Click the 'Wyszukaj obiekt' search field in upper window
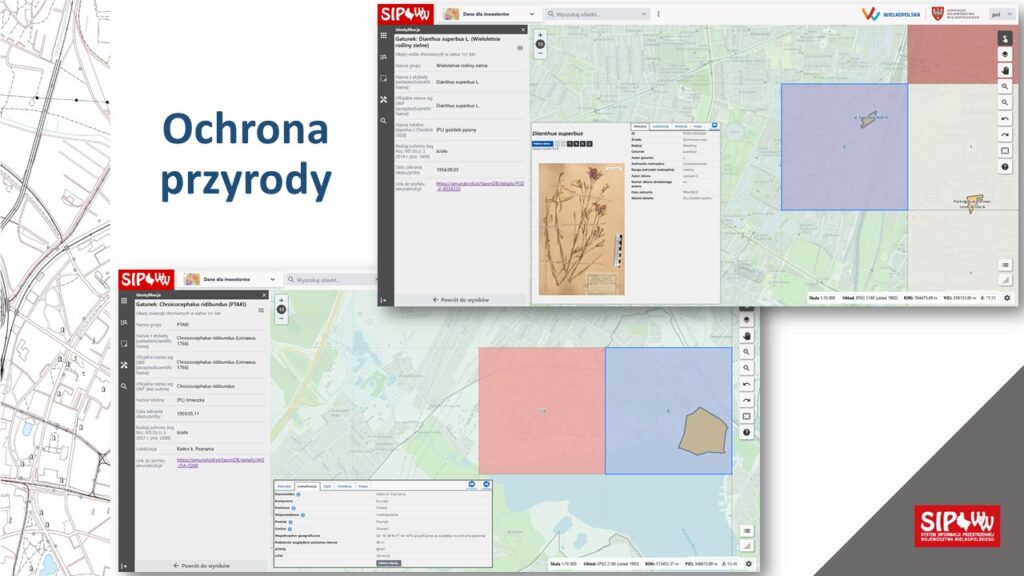 [600, 14]
